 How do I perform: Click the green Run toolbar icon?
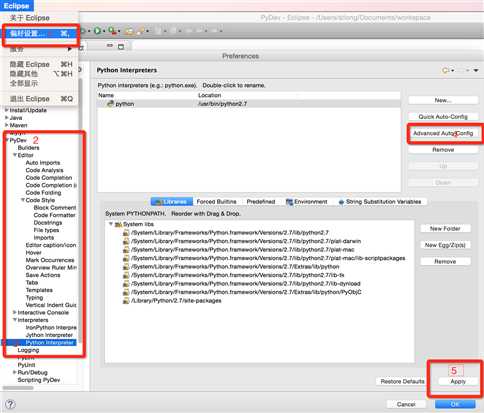(97, 31)
